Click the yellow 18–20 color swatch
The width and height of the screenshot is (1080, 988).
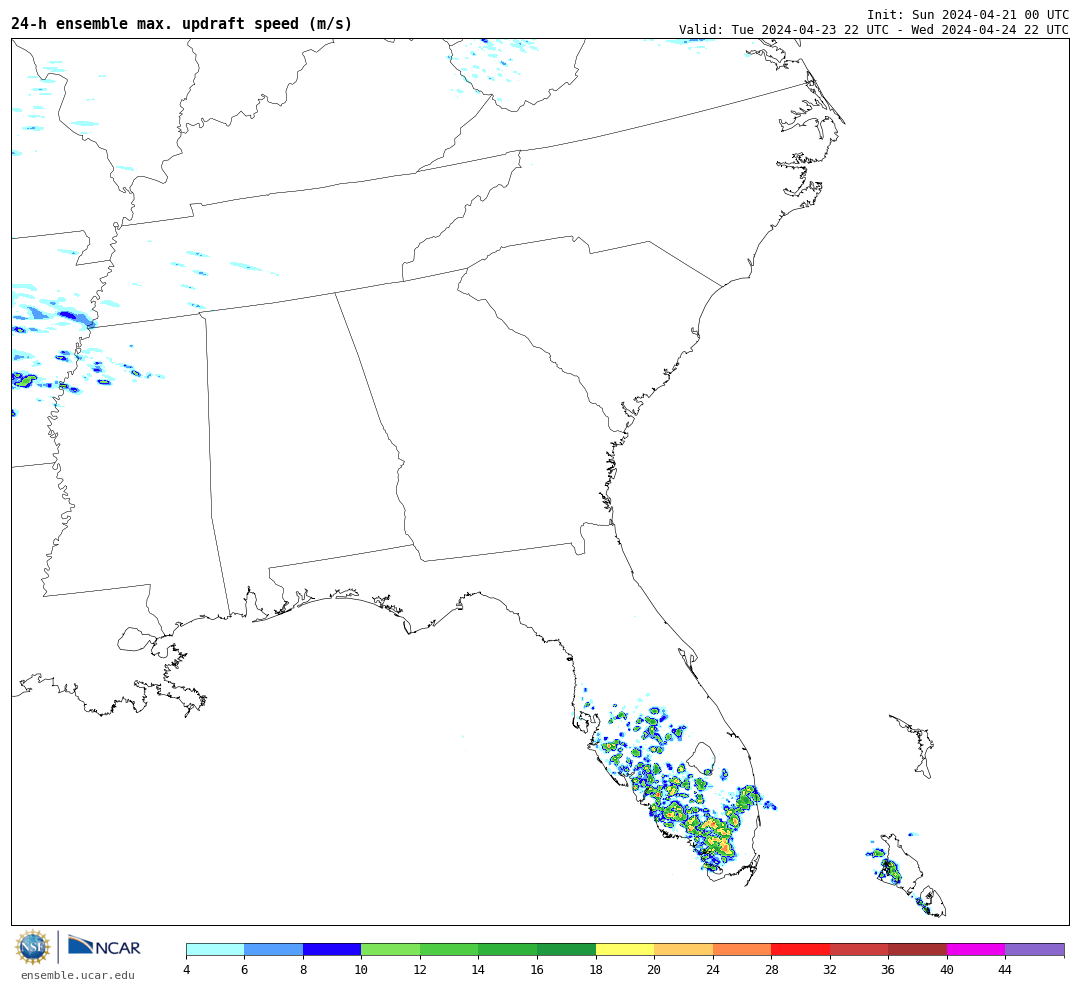pos(625,949)
